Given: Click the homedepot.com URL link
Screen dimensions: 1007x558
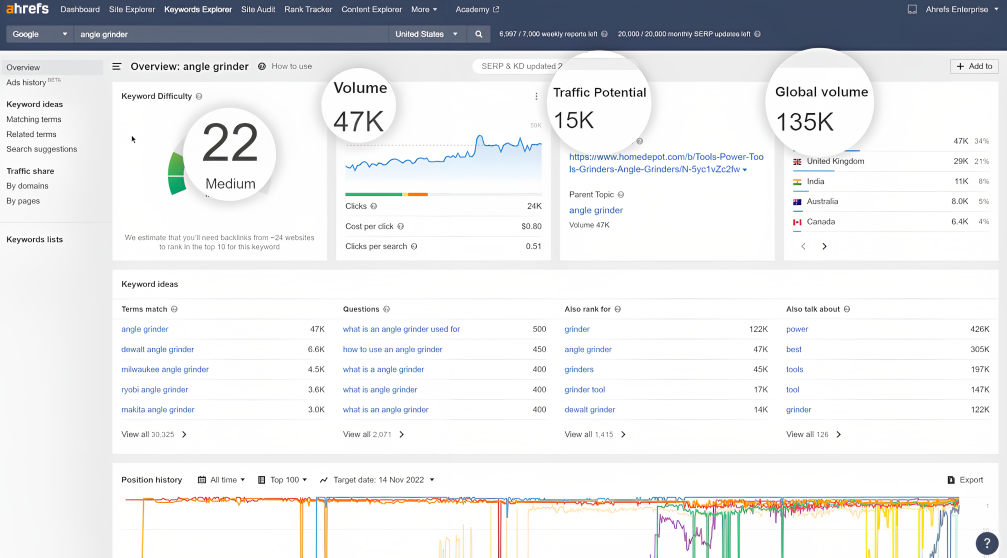Looking at the screenshot, I should point(666,163).
